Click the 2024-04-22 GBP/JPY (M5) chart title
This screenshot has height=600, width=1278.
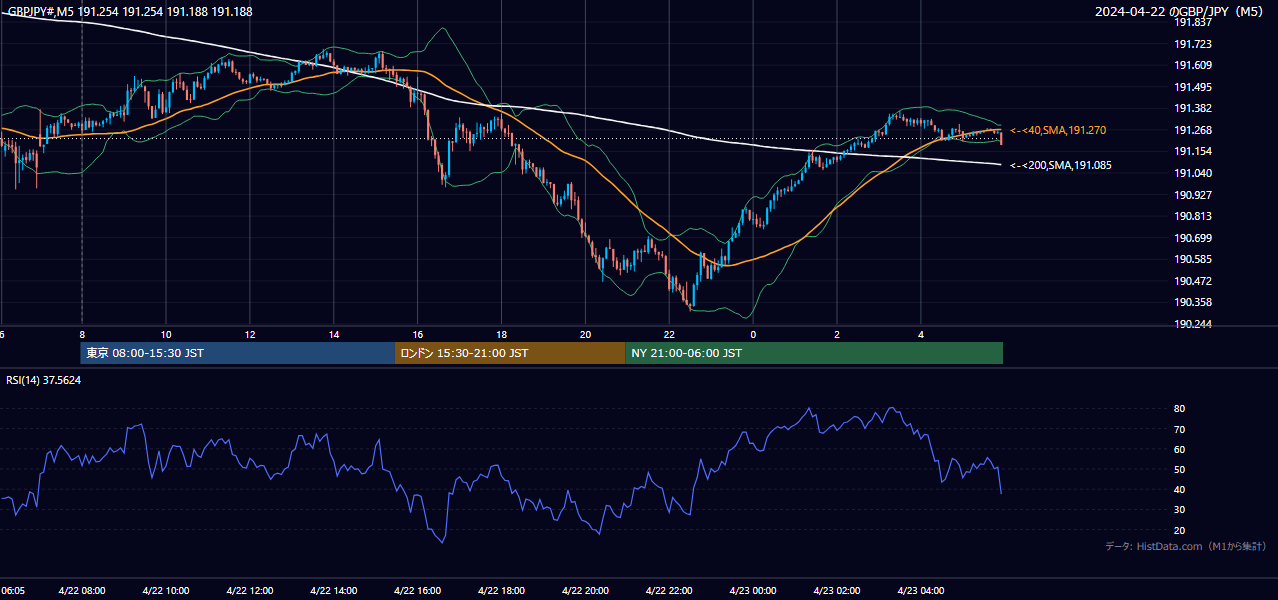(x=1179, y=11)
